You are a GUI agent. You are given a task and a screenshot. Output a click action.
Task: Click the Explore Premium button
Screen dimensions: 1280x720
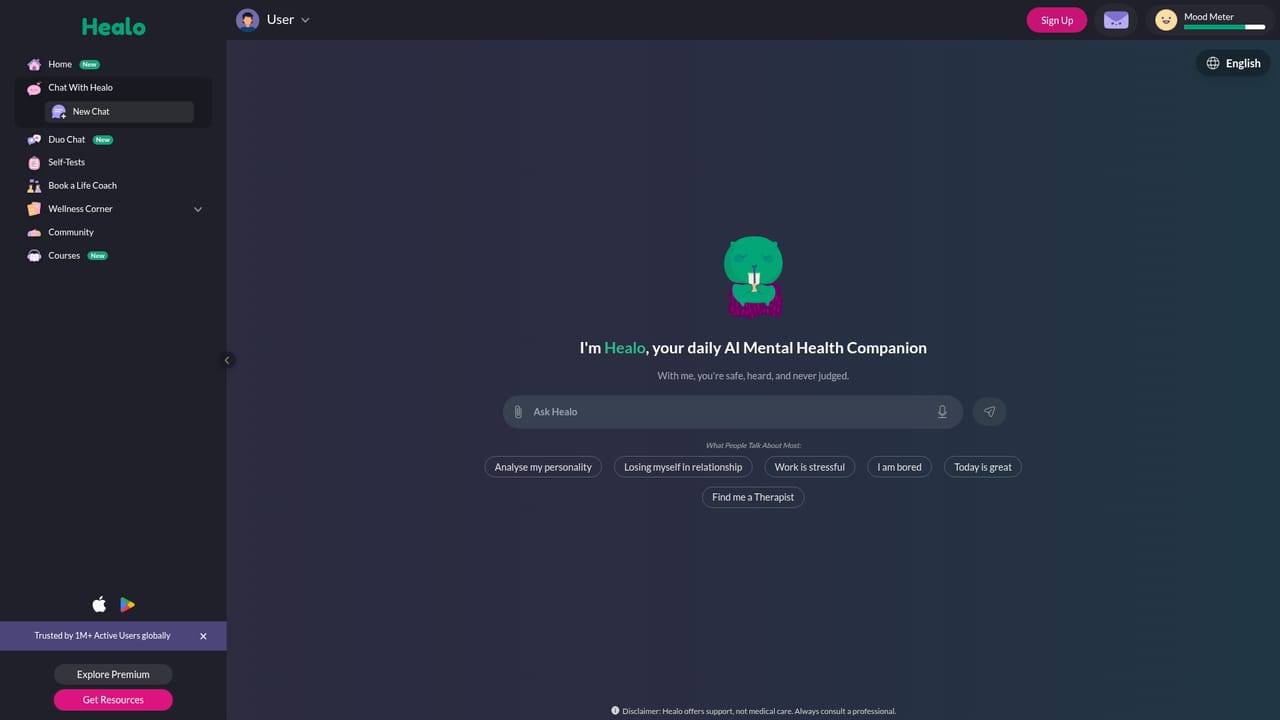(113, 674)
